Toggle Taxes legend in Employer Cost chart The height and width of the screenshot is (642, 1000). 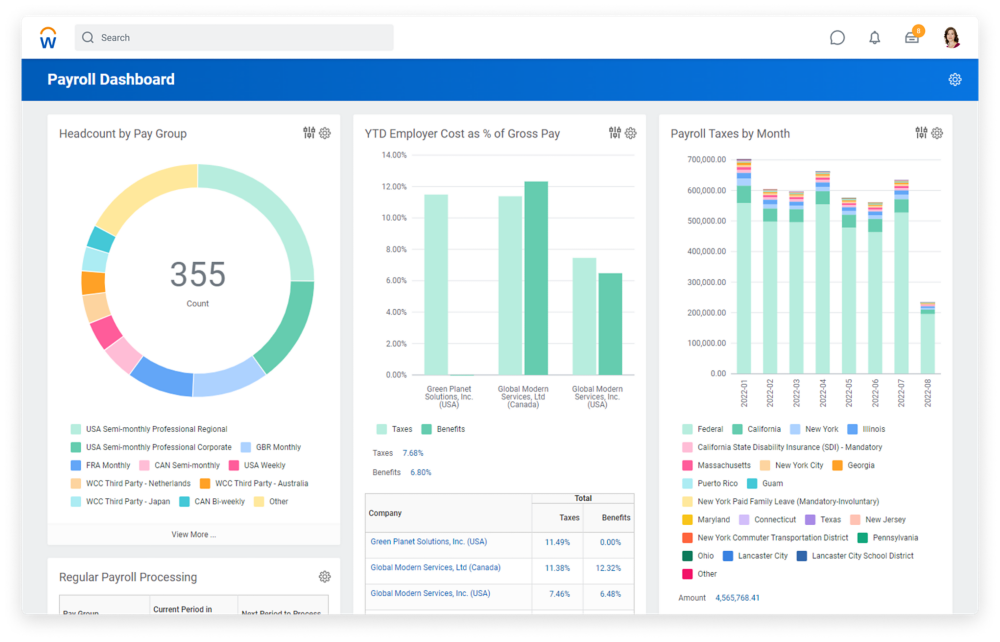[394, 429]
